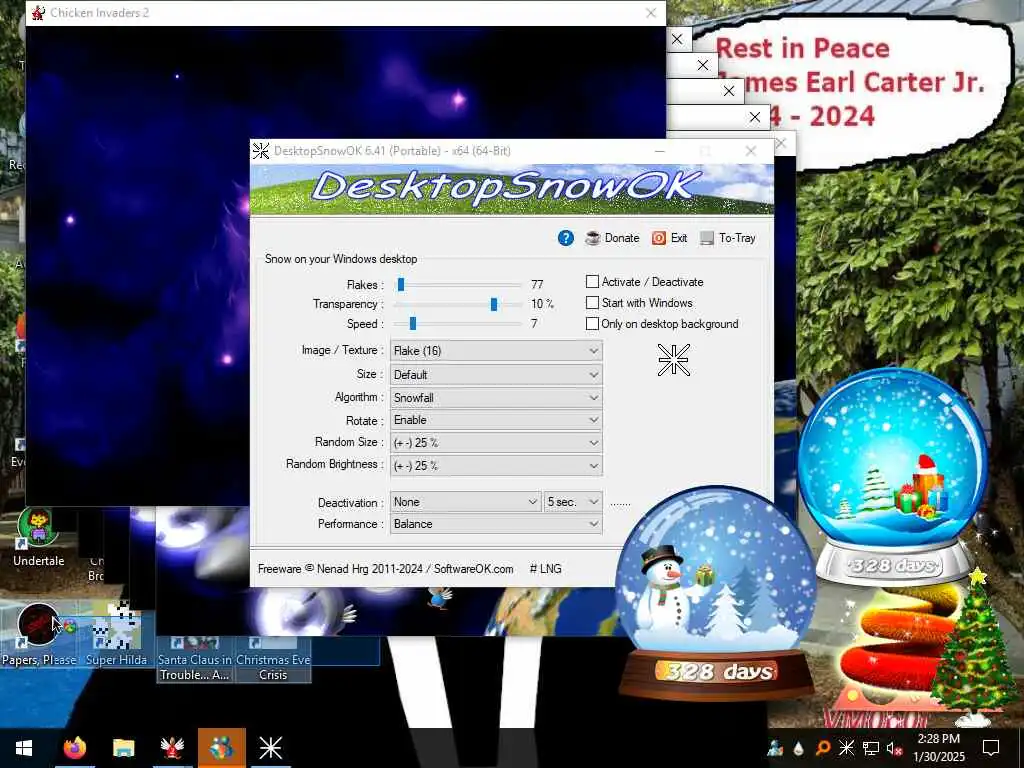The image size is (1024, 768).
Task: Click the leftmost system tray figures icon
Action: pyautogui.click(x=775, y=748)
